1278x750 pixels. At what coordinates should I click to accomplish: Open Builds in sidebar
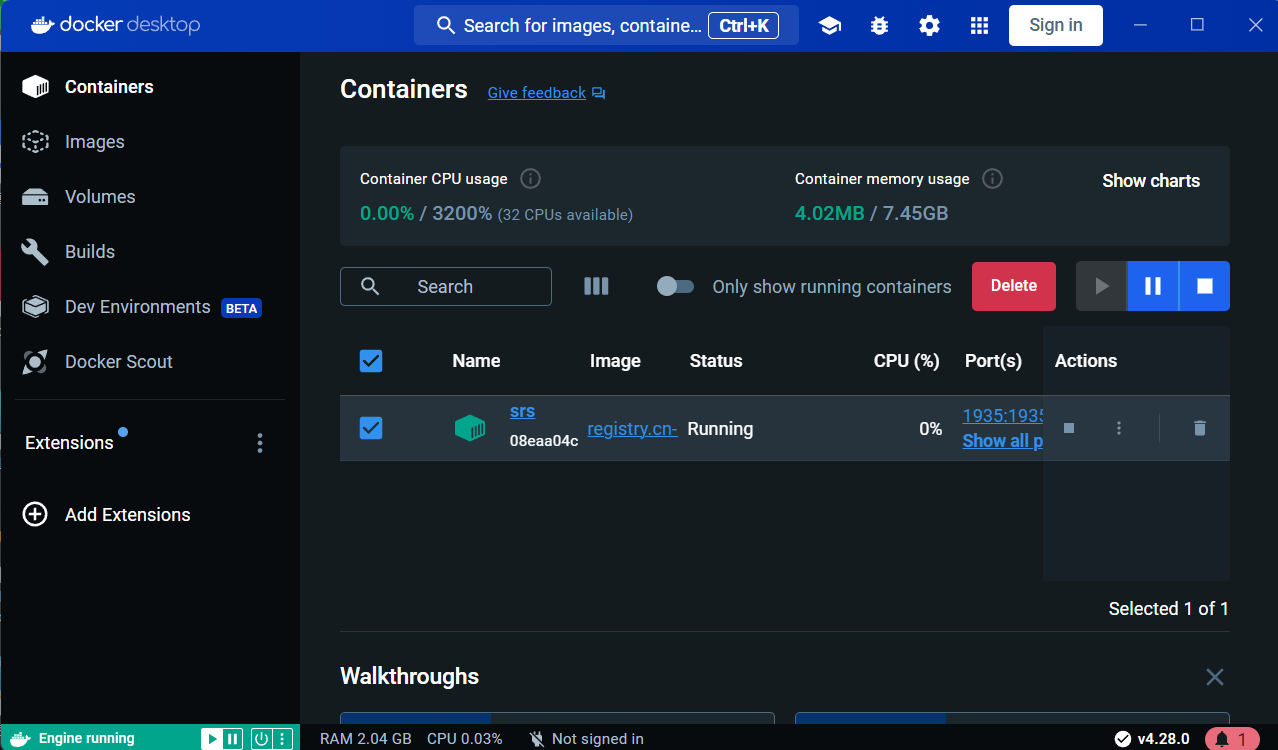150,252
